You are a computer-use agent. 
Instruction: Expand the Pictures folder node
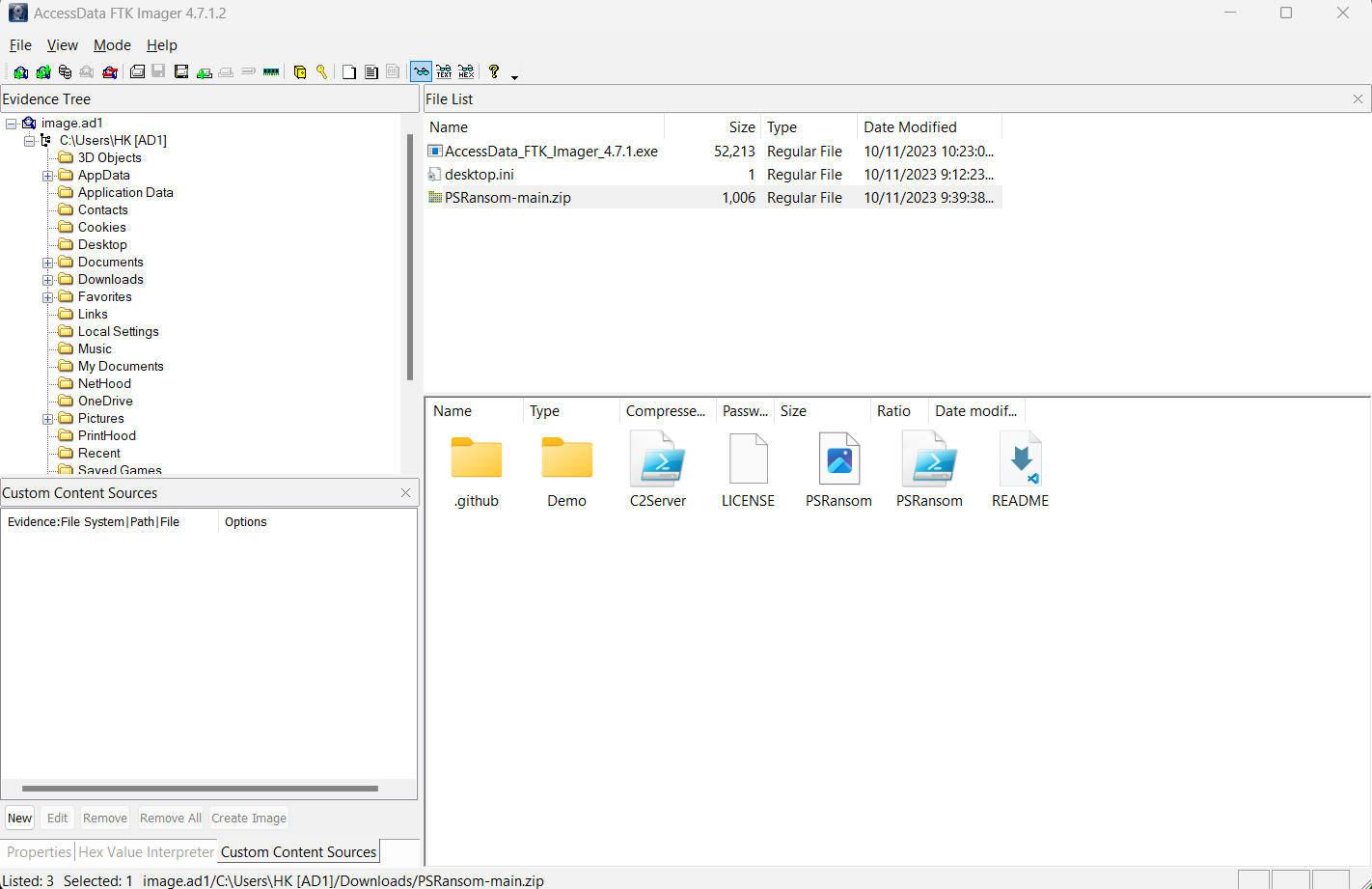click(47, 419)
